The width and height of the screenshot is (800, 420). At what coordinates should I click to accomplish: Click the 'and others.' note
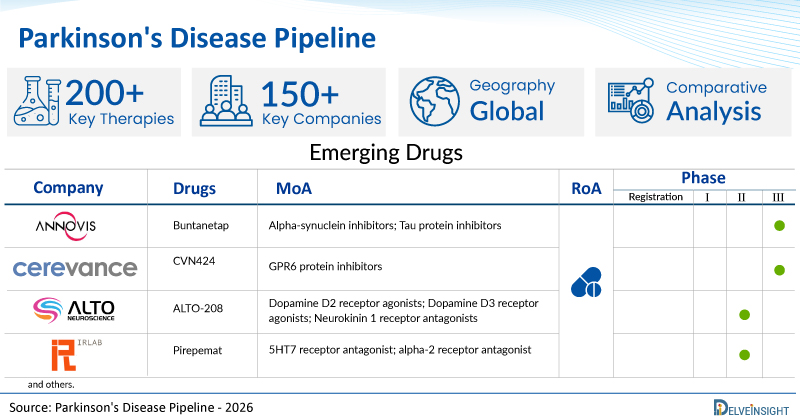pos(51,385)
